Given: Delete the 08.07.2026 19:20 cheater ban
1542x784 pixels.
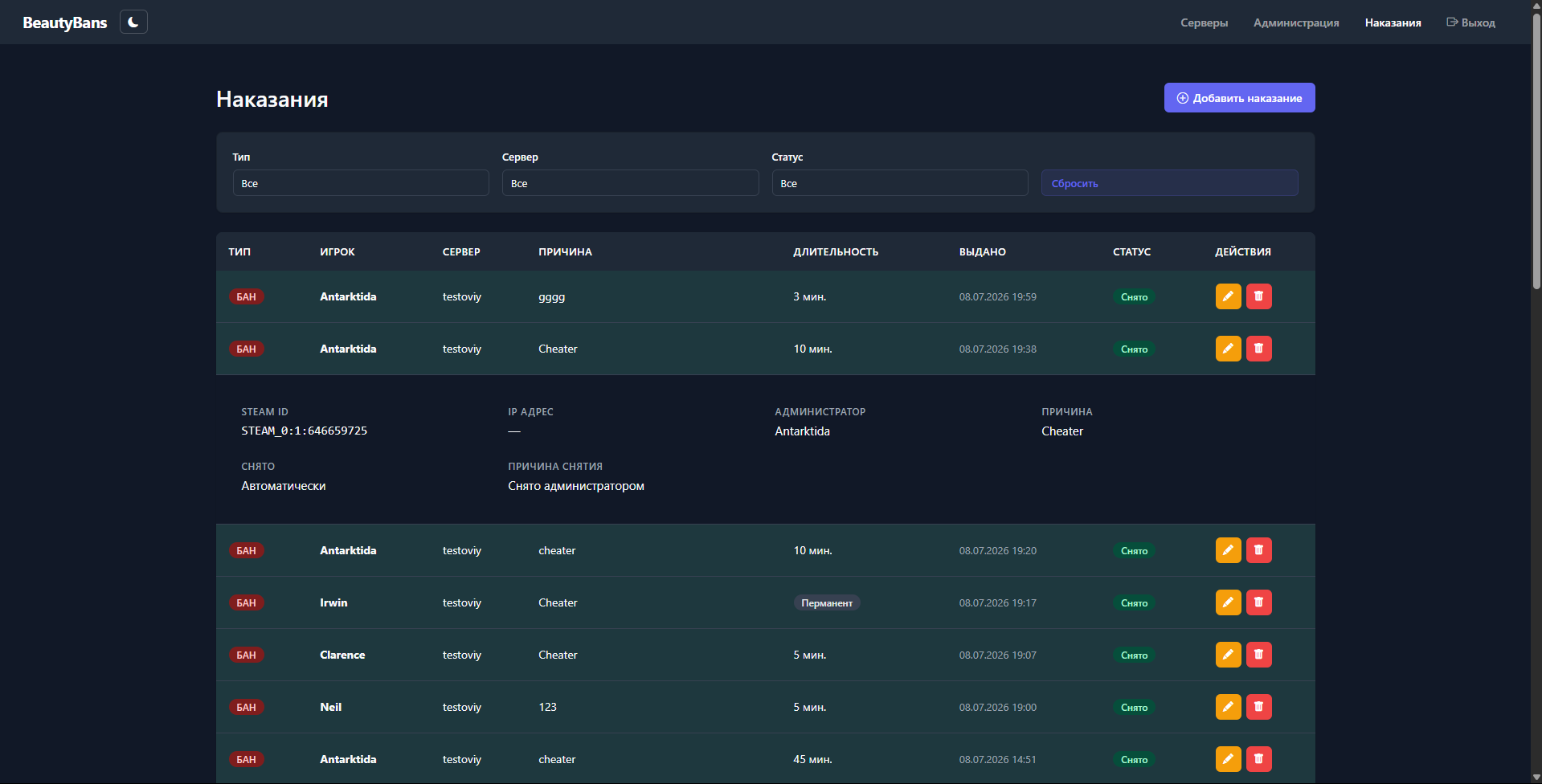Looking at the screenshot, I should point(1258,550).
